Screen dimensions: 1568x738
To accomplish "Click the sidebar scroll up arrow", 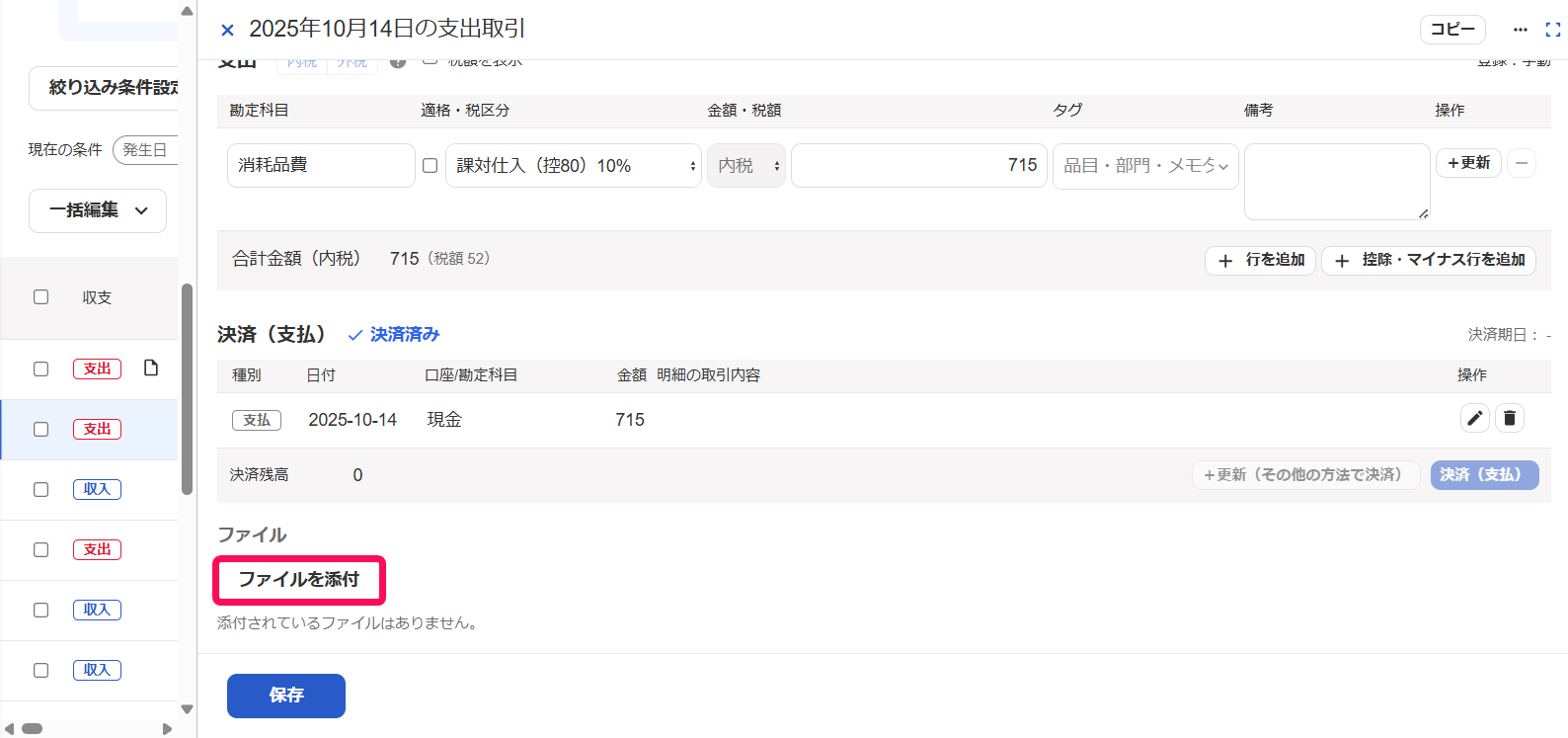I will 187,11.
